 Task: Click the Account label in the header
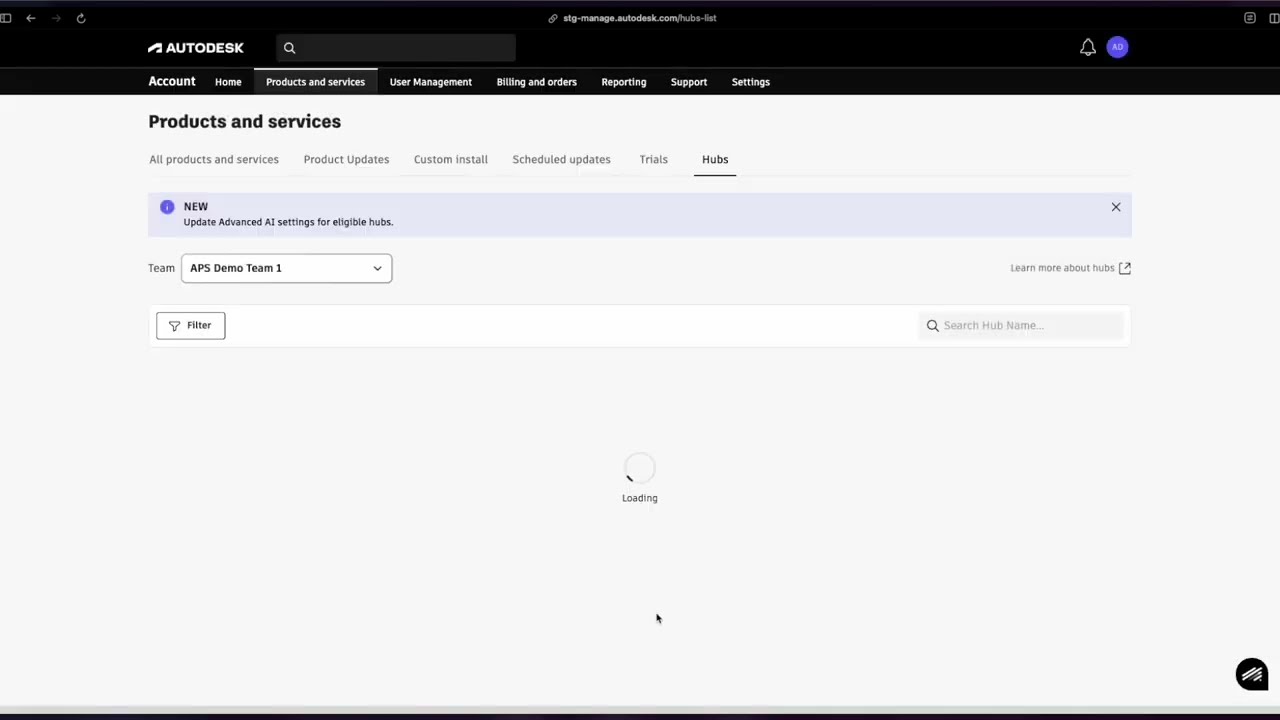tap(172, 82)
